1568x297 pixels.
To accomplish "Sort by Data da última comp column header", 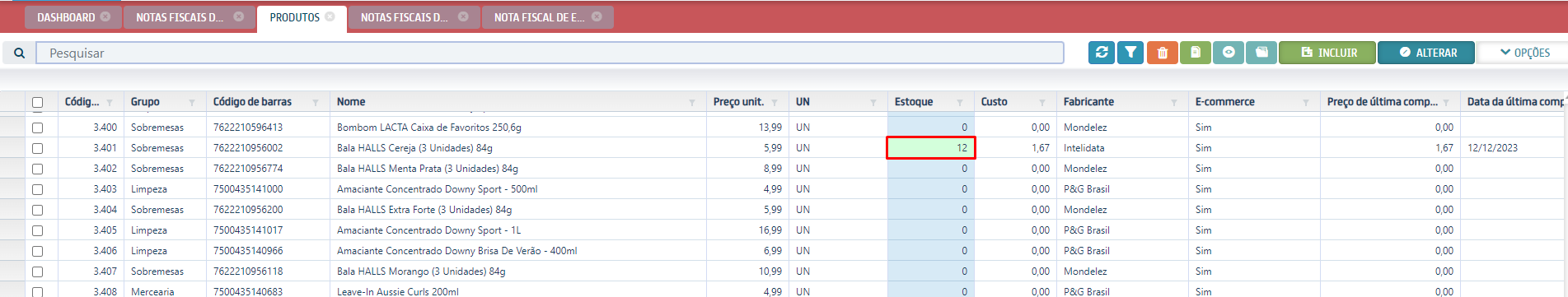I will (x=1515, y=102).
